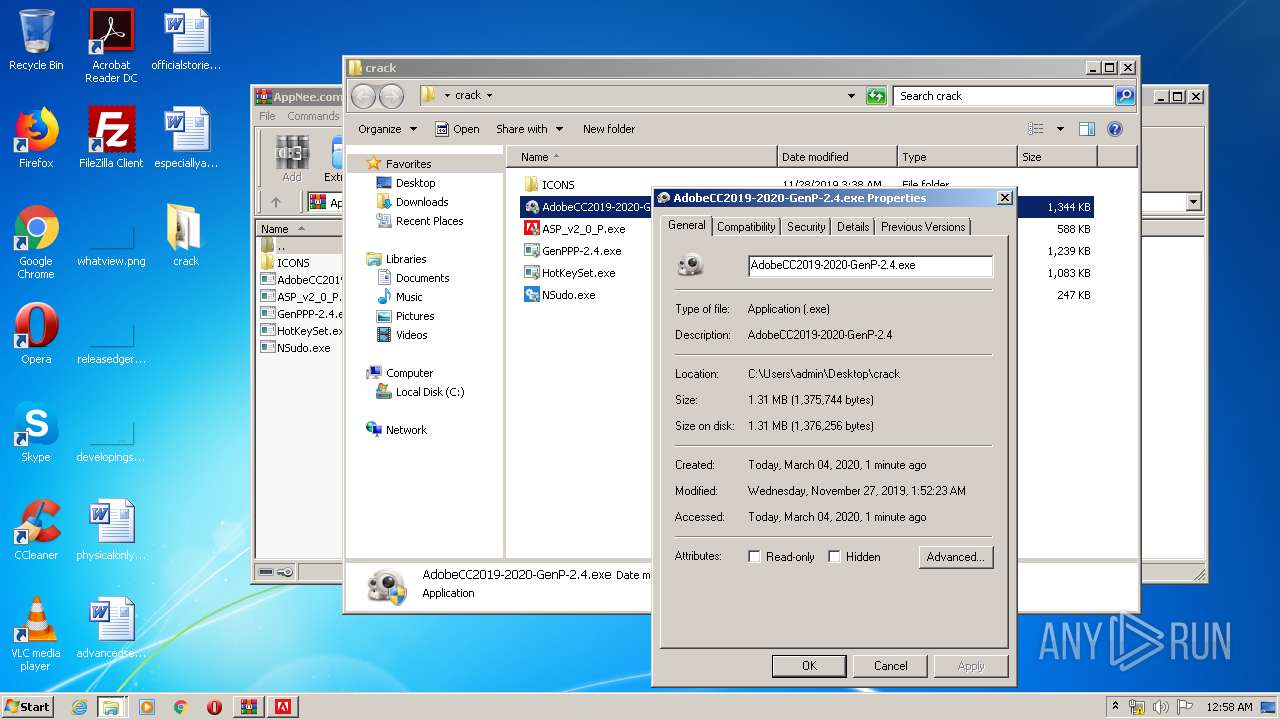Image resolution: width=1280 pixels, height=720 pixels.
Task: Open Recycle Bin desktop icon
Action: (36, 40)
